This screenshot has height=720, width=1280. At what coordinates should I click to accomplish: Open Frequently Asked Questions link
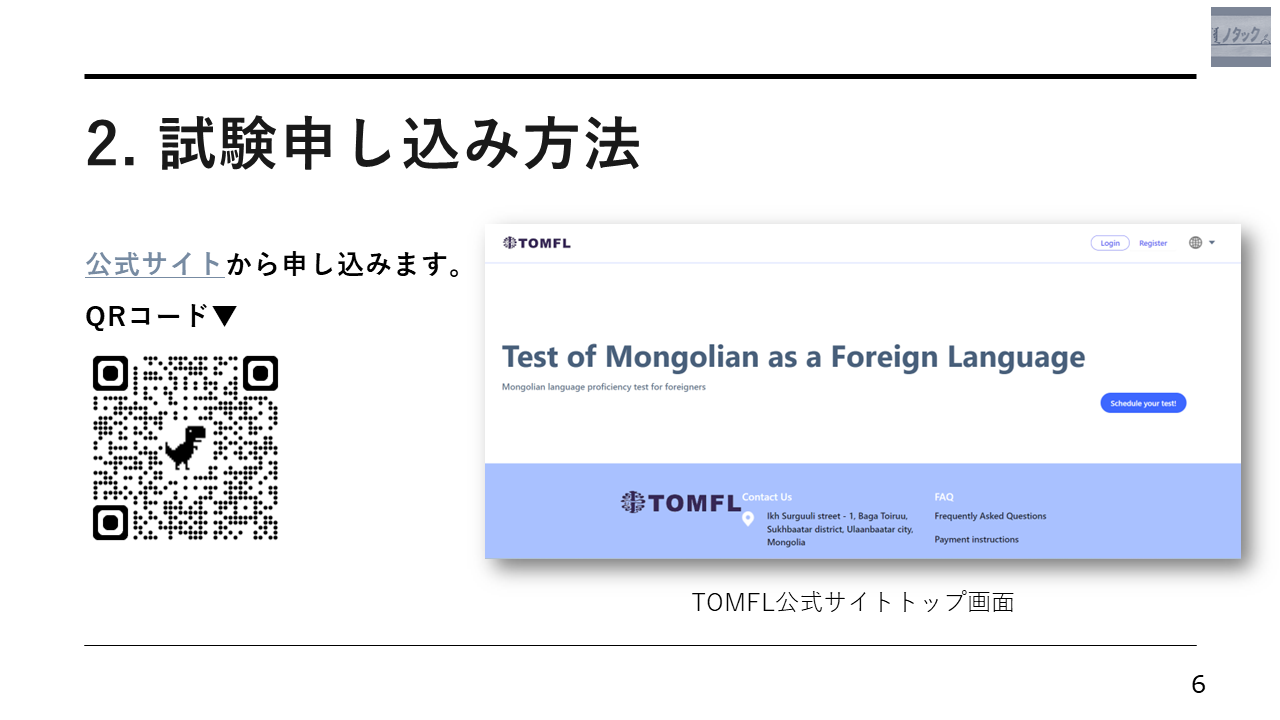(x=990, y=516)
